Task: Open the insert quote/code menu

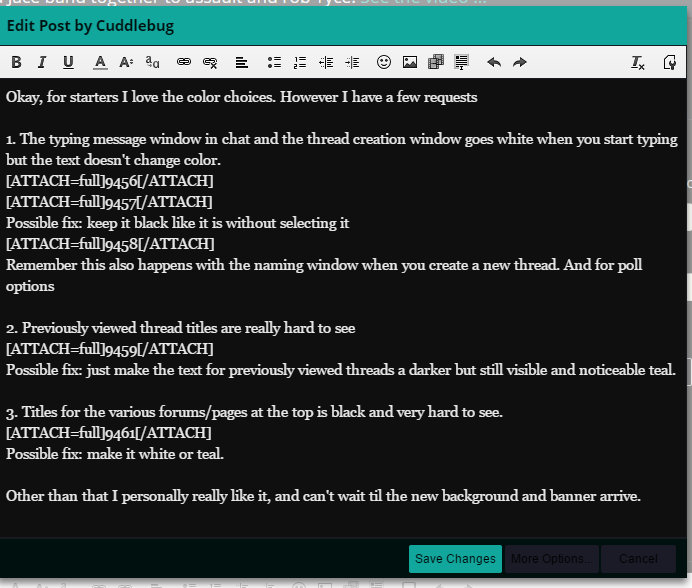Action: click(462, 62)
